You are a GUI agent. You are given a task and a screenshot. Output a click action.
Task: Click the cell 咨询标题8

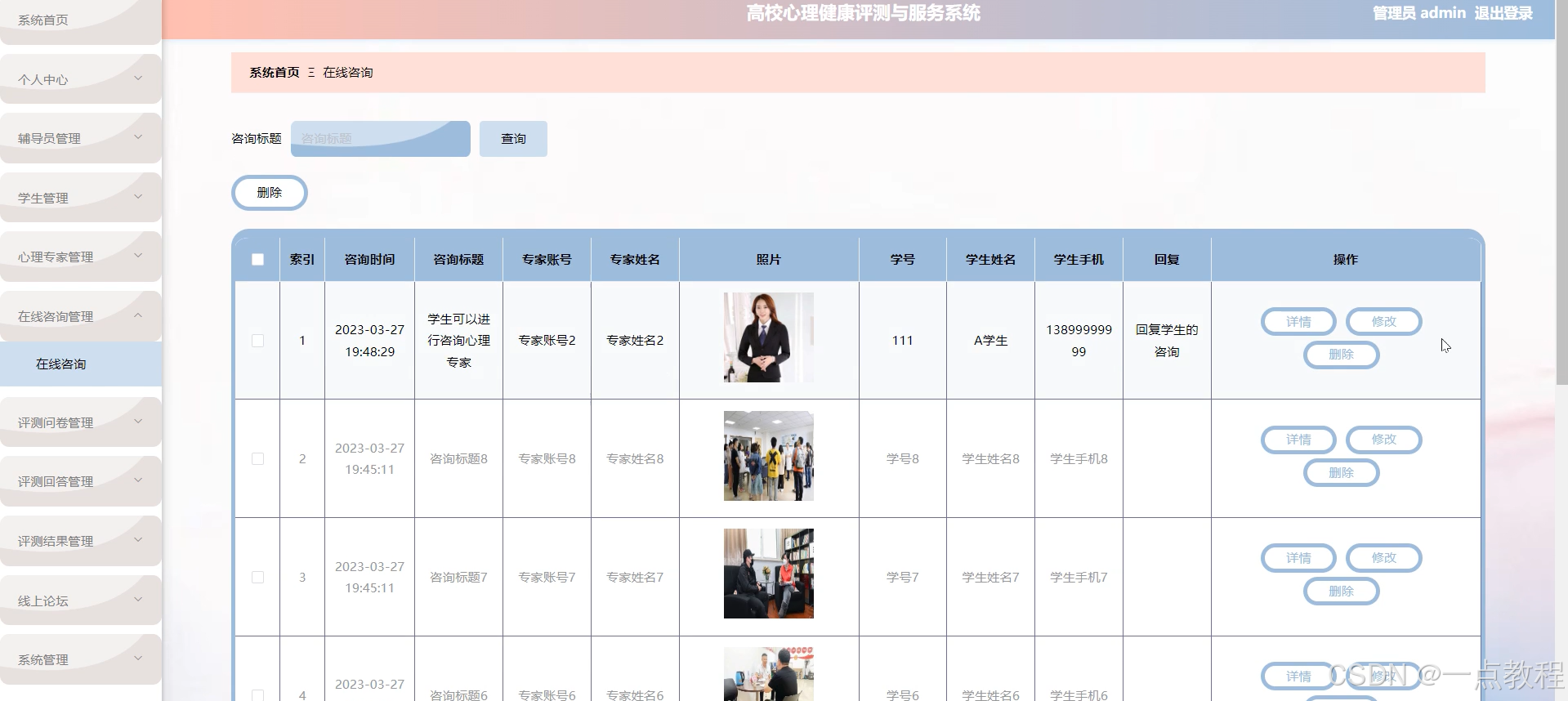point(458,459)
